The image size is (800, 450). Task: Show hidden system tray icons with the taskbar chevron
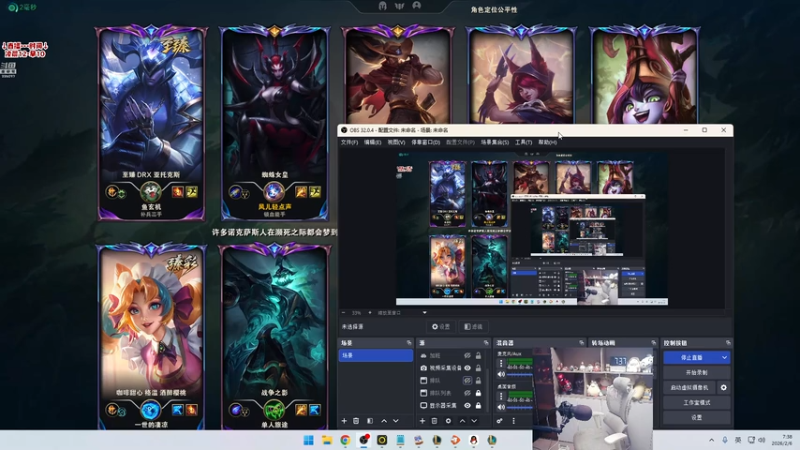pyautogui.click(x=711, y=440)
